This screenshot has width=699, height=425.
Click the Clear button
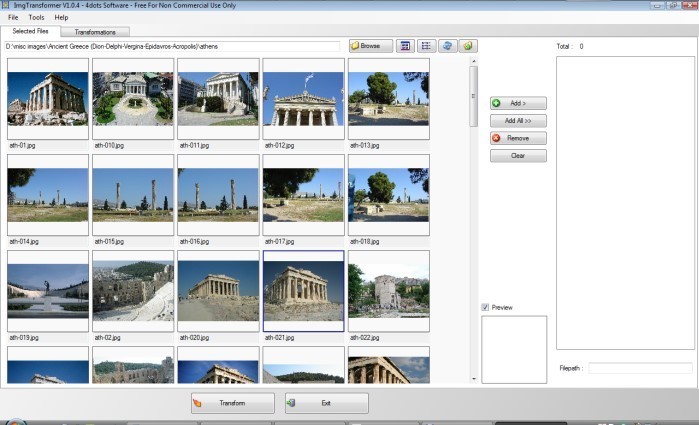click(517, 156)
